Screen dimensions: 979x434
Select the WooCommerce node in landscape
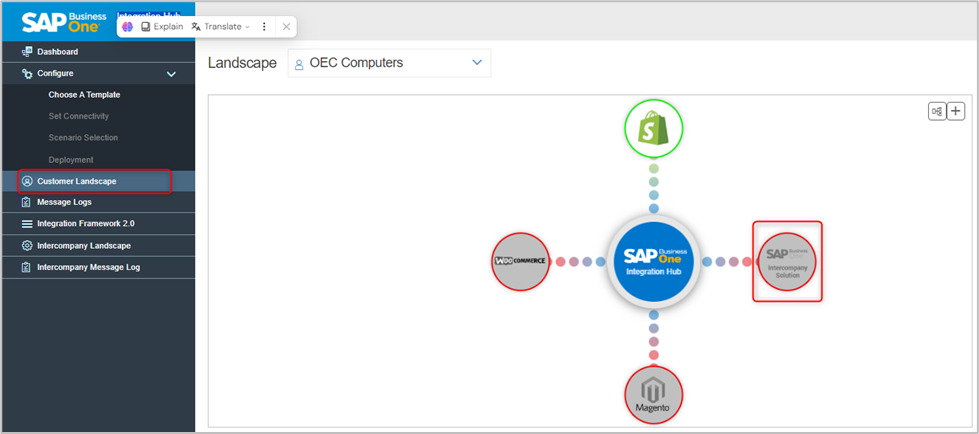click(521, 261)
